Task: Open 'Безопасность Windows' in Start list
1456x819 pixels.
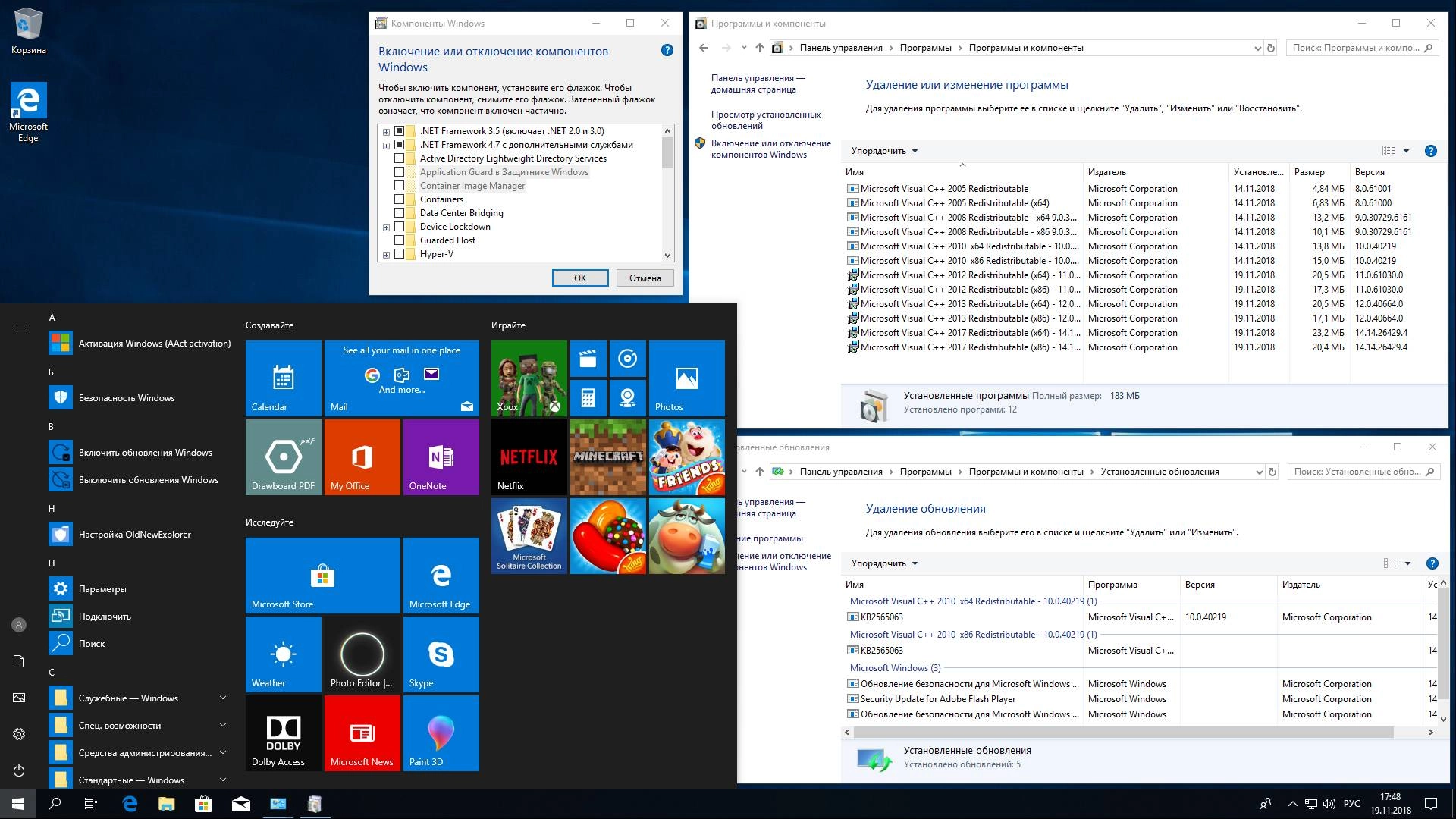Action: click(140, 398)
